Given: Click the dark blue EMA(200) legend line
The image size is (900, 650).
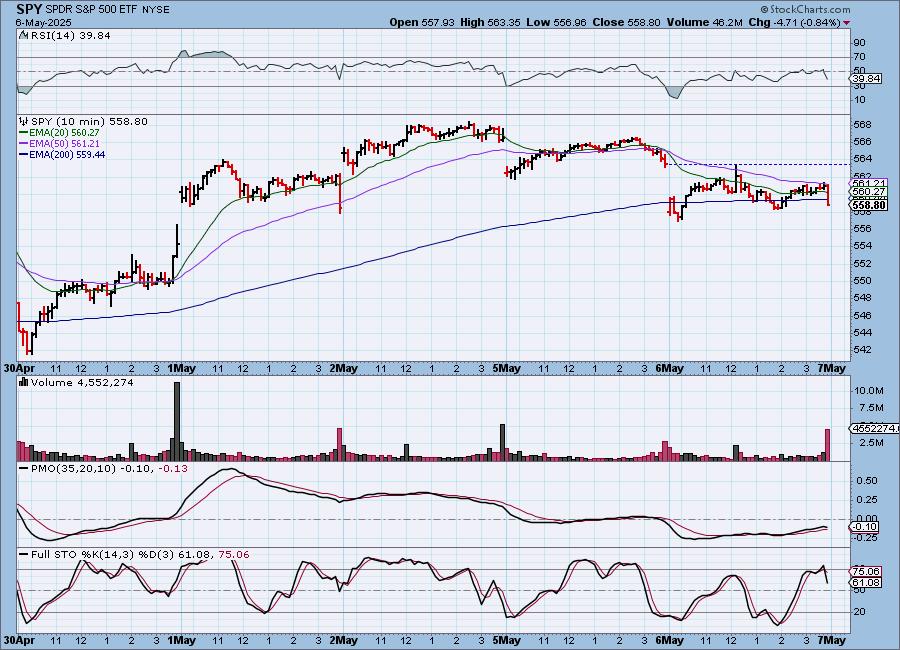Looking at the screenshot, I should click(x=24, y=154).
